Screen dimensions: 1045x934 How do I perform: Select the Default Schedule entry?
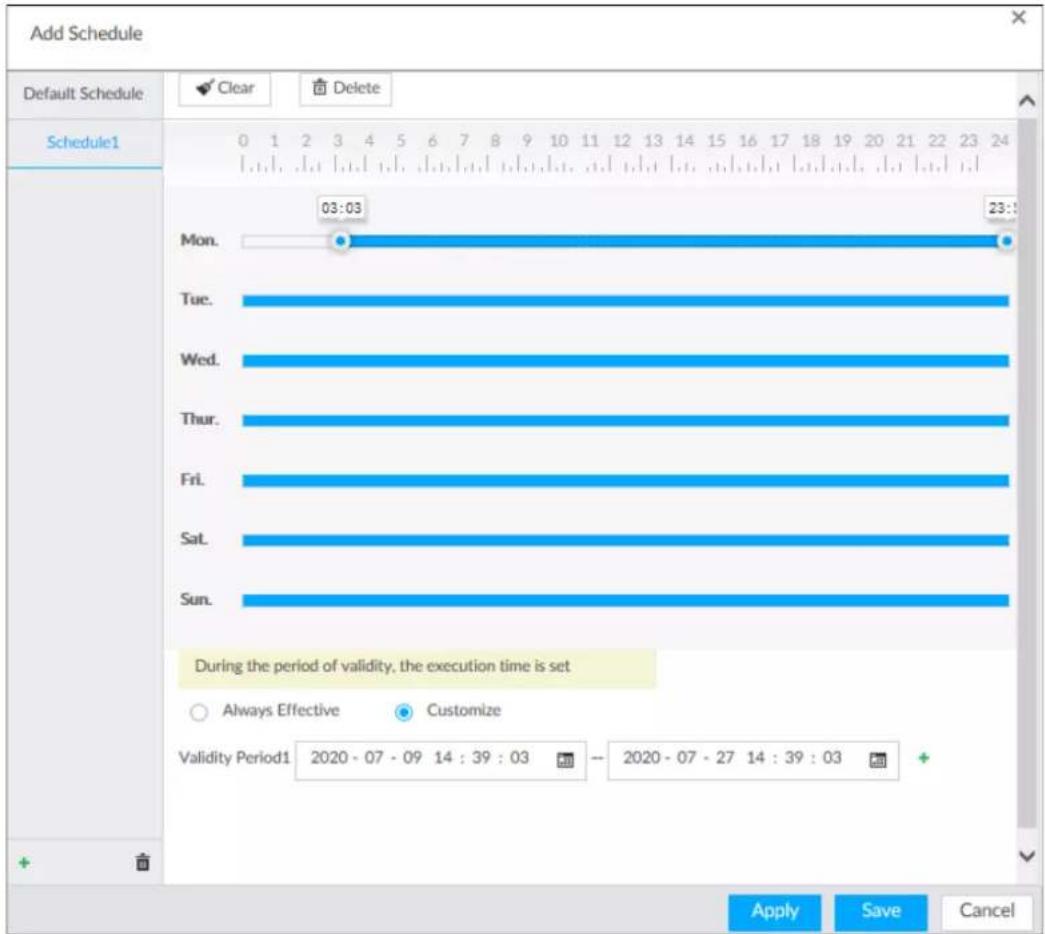point(83,93)
